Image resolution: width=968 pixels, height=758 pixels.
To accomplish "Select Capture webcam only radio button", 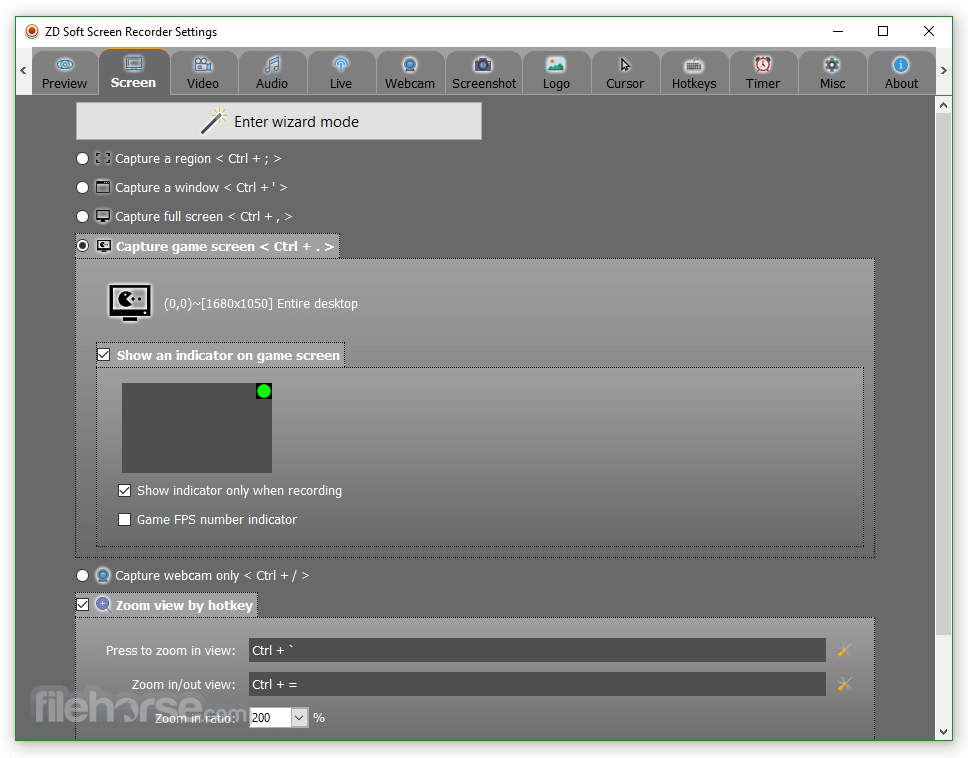I will [x=82, y=576].
